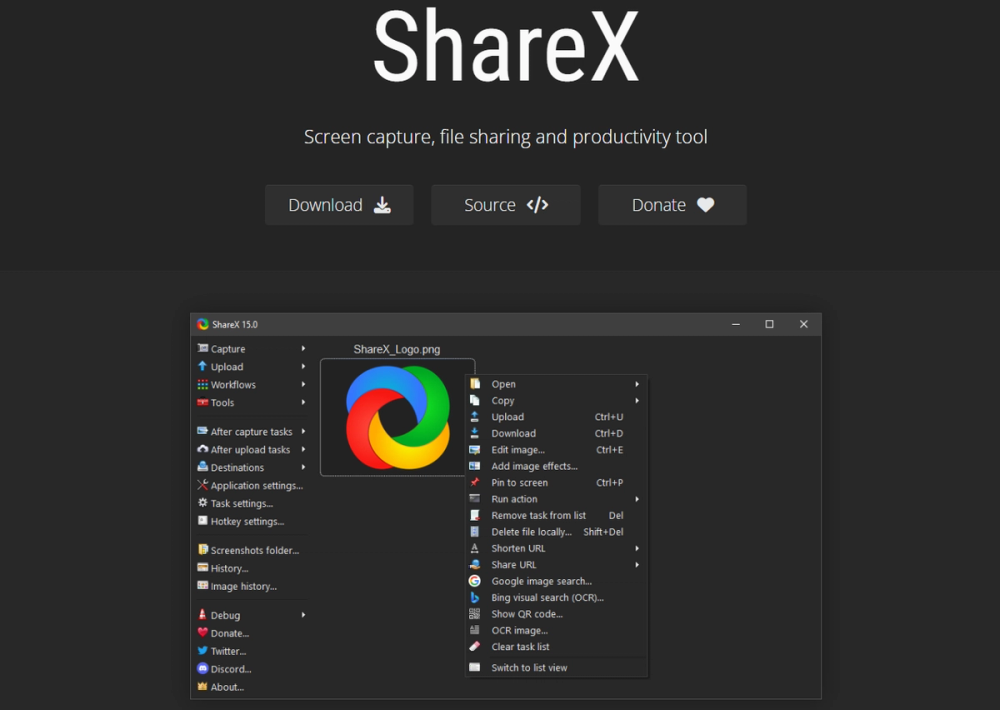
Task: Select Switch to list view
Action: point(556,667)
